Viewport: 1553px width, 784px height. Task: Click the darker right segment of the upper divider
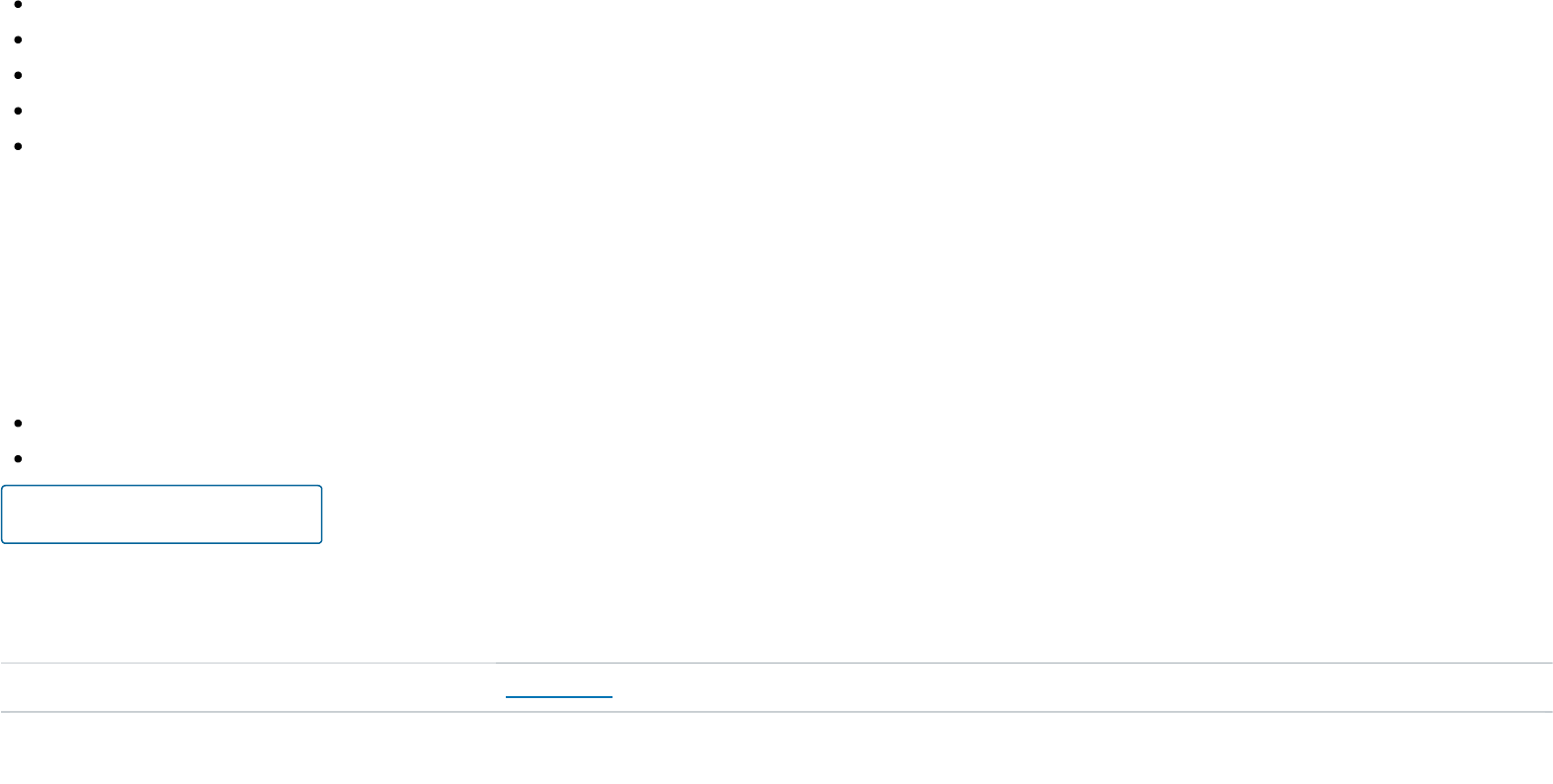[1023, 663]
